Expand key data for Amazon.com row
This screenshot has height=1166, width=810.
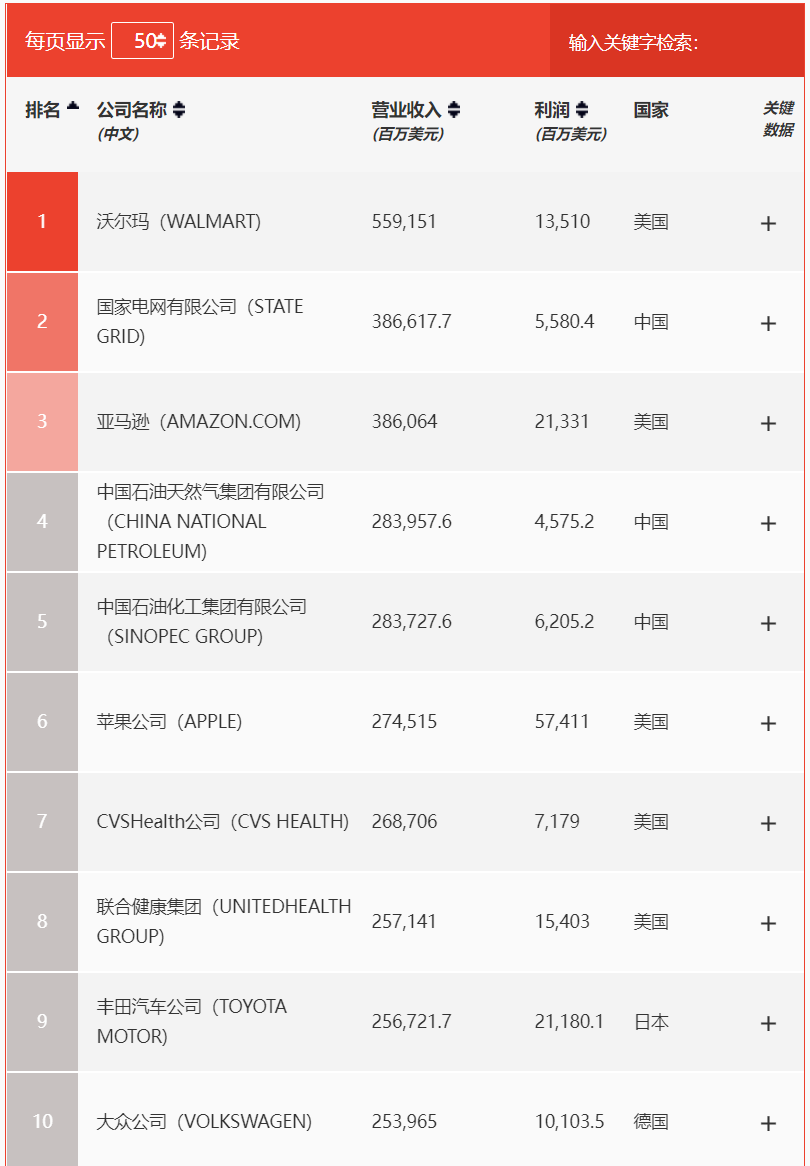coord(768,423)
